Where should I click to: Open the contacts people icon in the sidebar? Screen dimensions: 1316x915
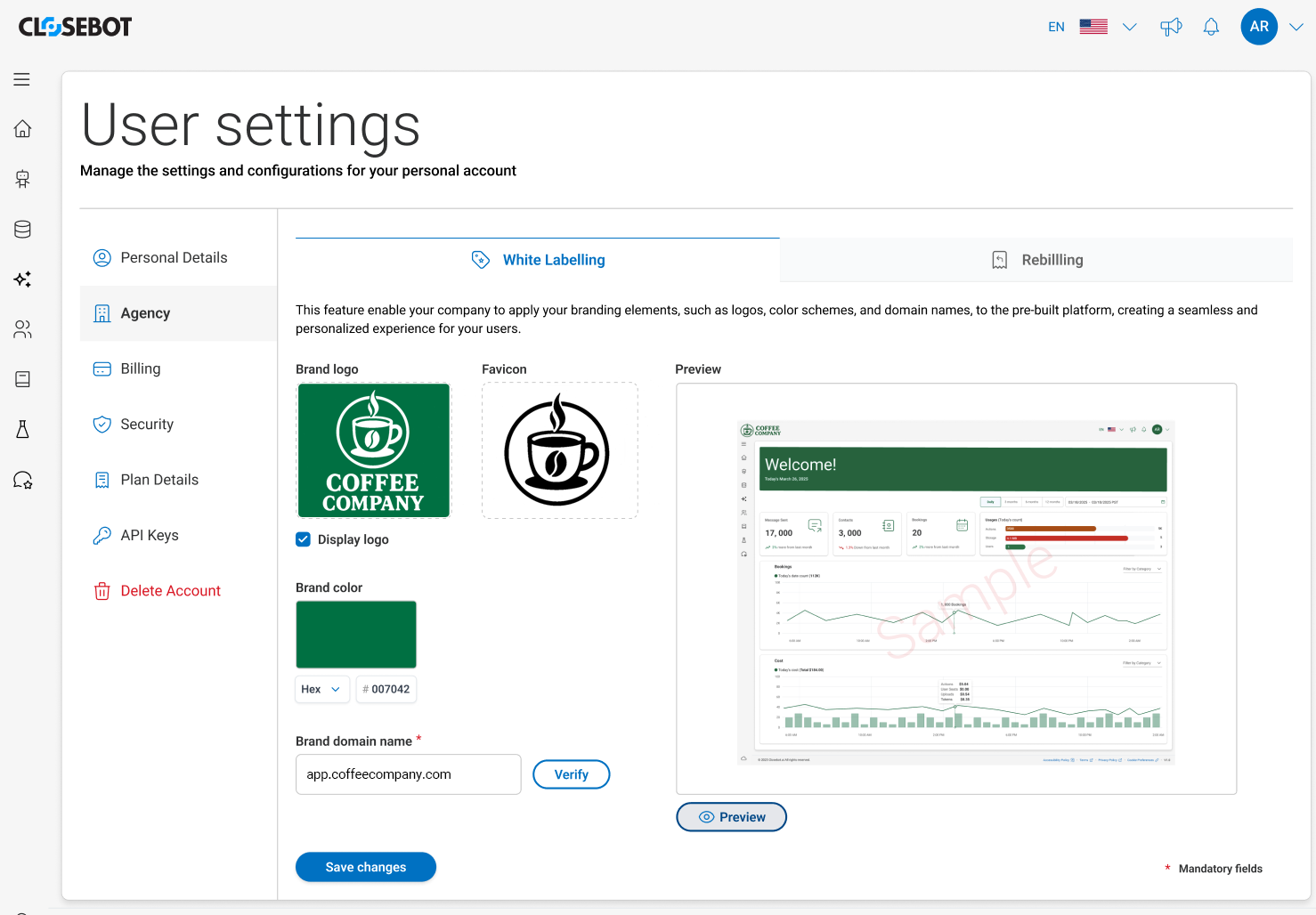click(x=22, y=329)
